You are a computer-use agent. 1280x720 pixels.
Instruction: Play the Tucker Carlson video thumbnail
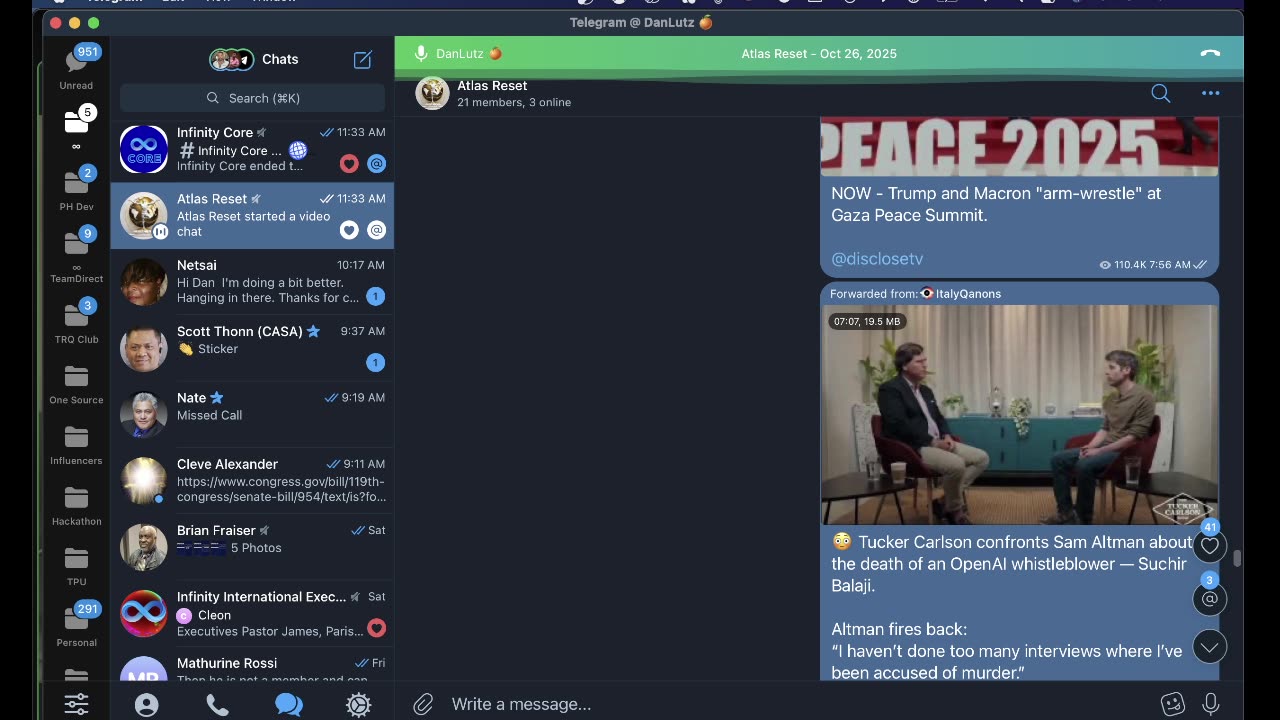click(1019, 415)
